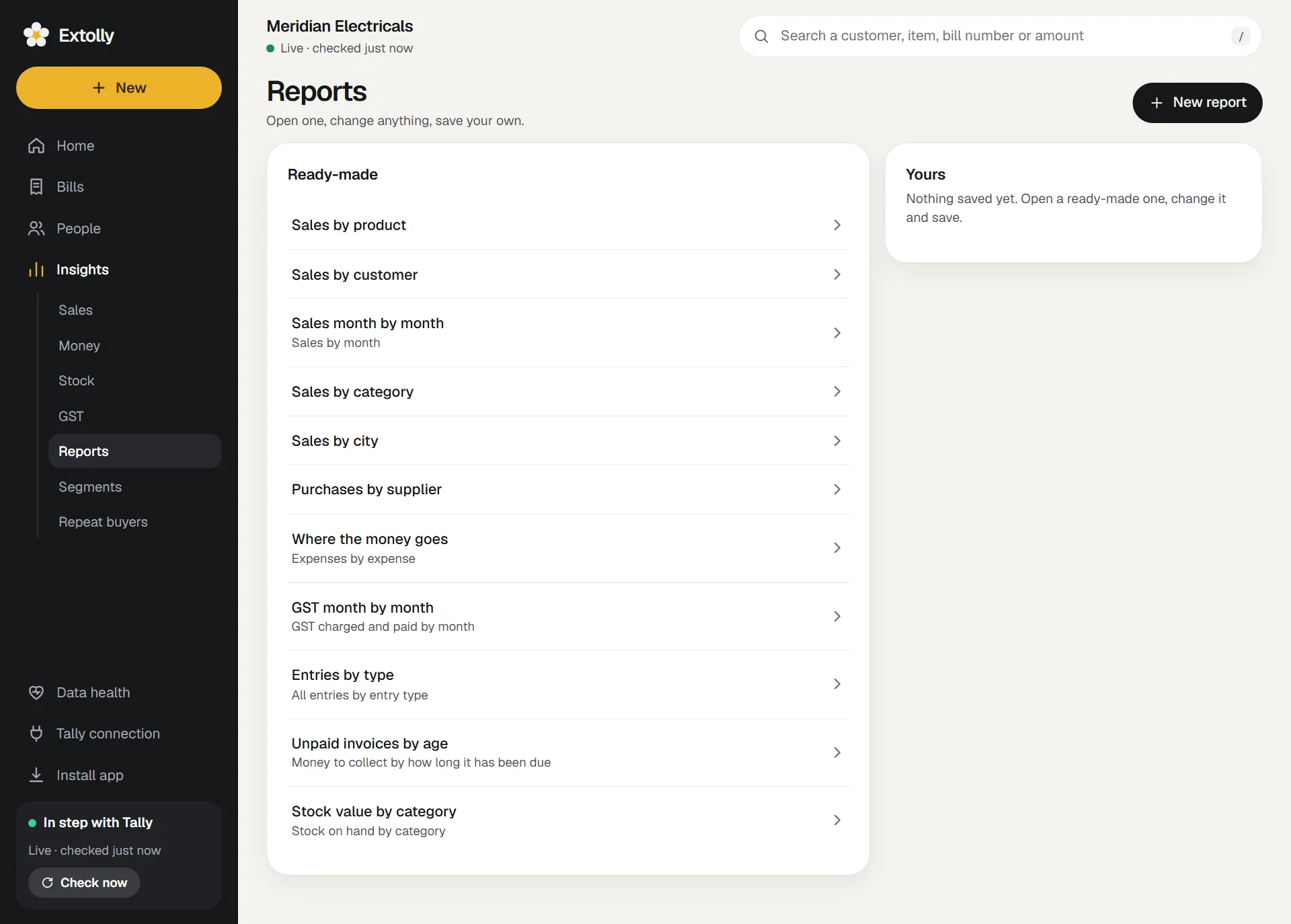Open Unpaid invoices by age chevron
The height and width of the screenshot is (924, 1291).
(837, 753)
